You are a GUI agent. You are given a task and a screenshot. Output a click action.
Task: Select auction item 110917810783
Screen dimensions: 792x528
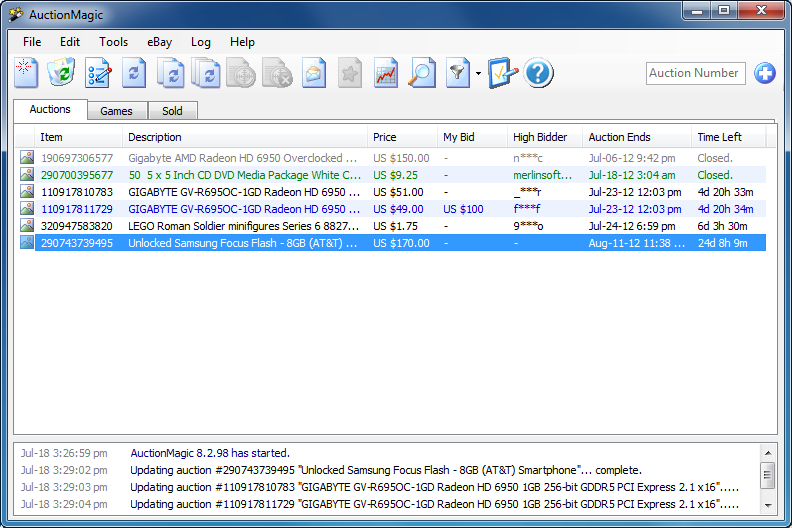point(77,192)
